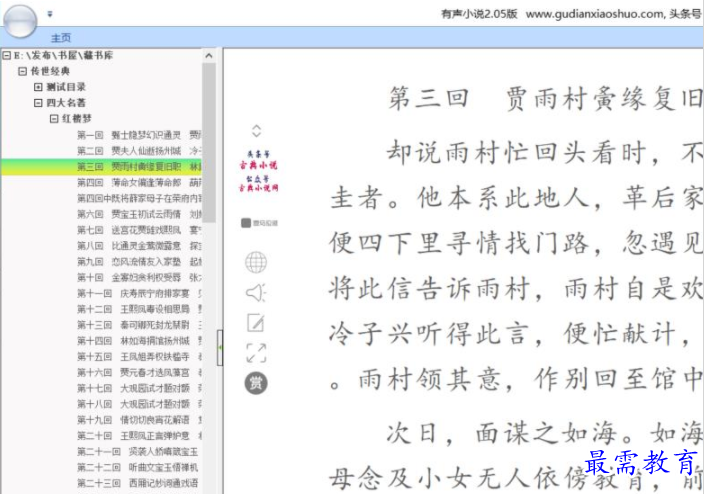The height and width of the screenshot is (494, 706).
Task: Select highlighted chapter 第三回 贾雨村夤缘复旧职
Action: click(101, 167)
